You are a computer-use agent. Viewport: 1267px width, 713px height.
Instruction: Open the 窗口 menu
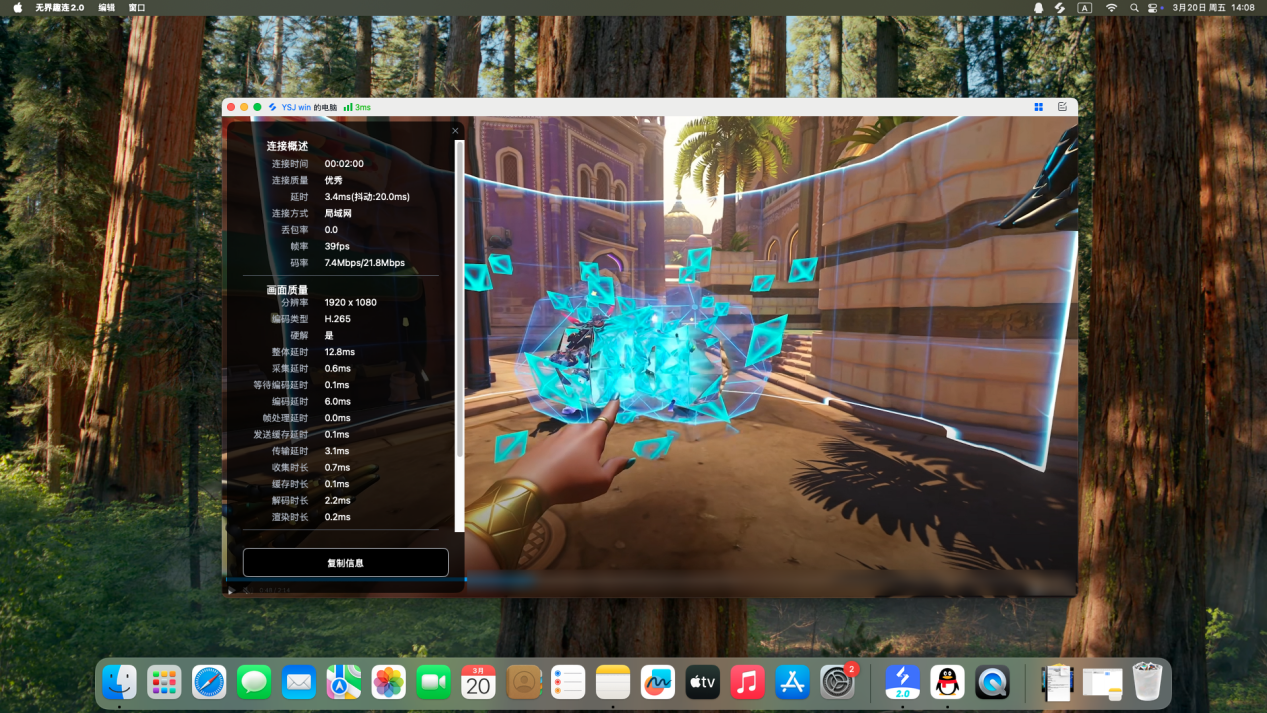tap(137, 7)
